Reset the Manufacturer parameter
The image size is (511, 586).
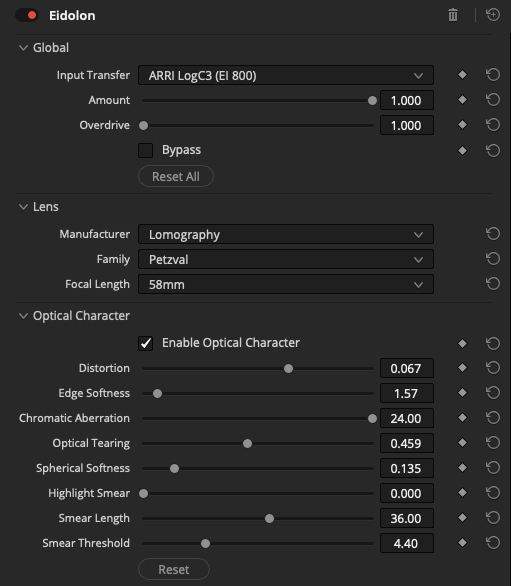tap(493, 234)
